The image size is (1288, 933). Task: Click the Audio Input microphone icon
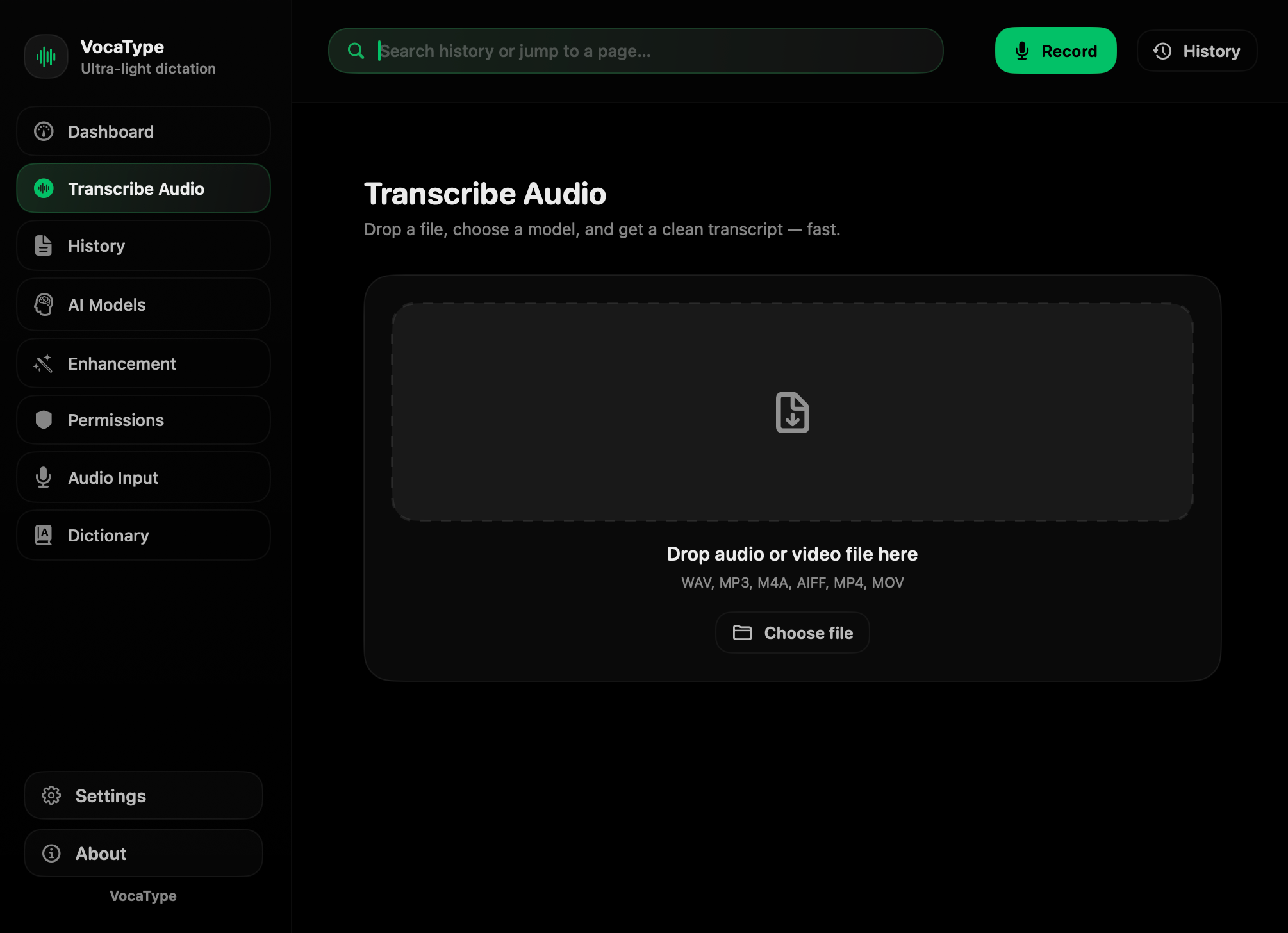pos(44,477)
